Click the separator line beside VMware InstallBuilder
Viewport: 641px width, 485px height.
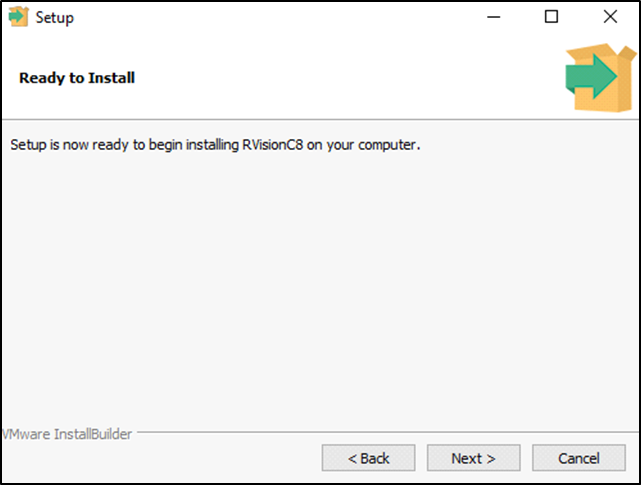tap(380, 434)
